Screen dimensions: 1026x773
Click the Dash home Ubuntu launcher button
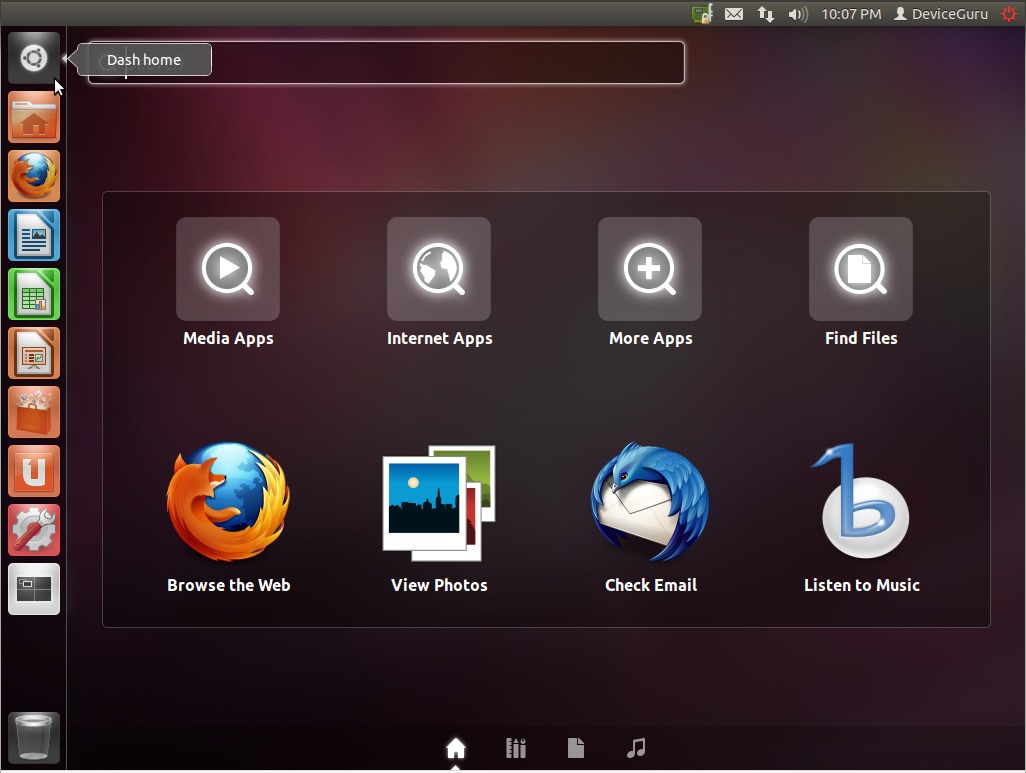(x=34, y=58)
